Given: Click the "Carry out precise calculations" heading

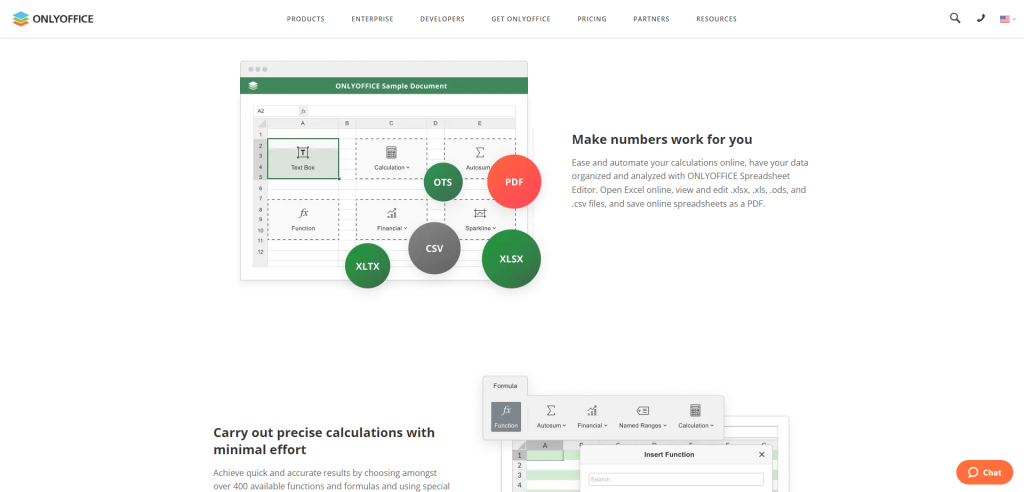Looking at the screenshot, I should tap(324, 441).
